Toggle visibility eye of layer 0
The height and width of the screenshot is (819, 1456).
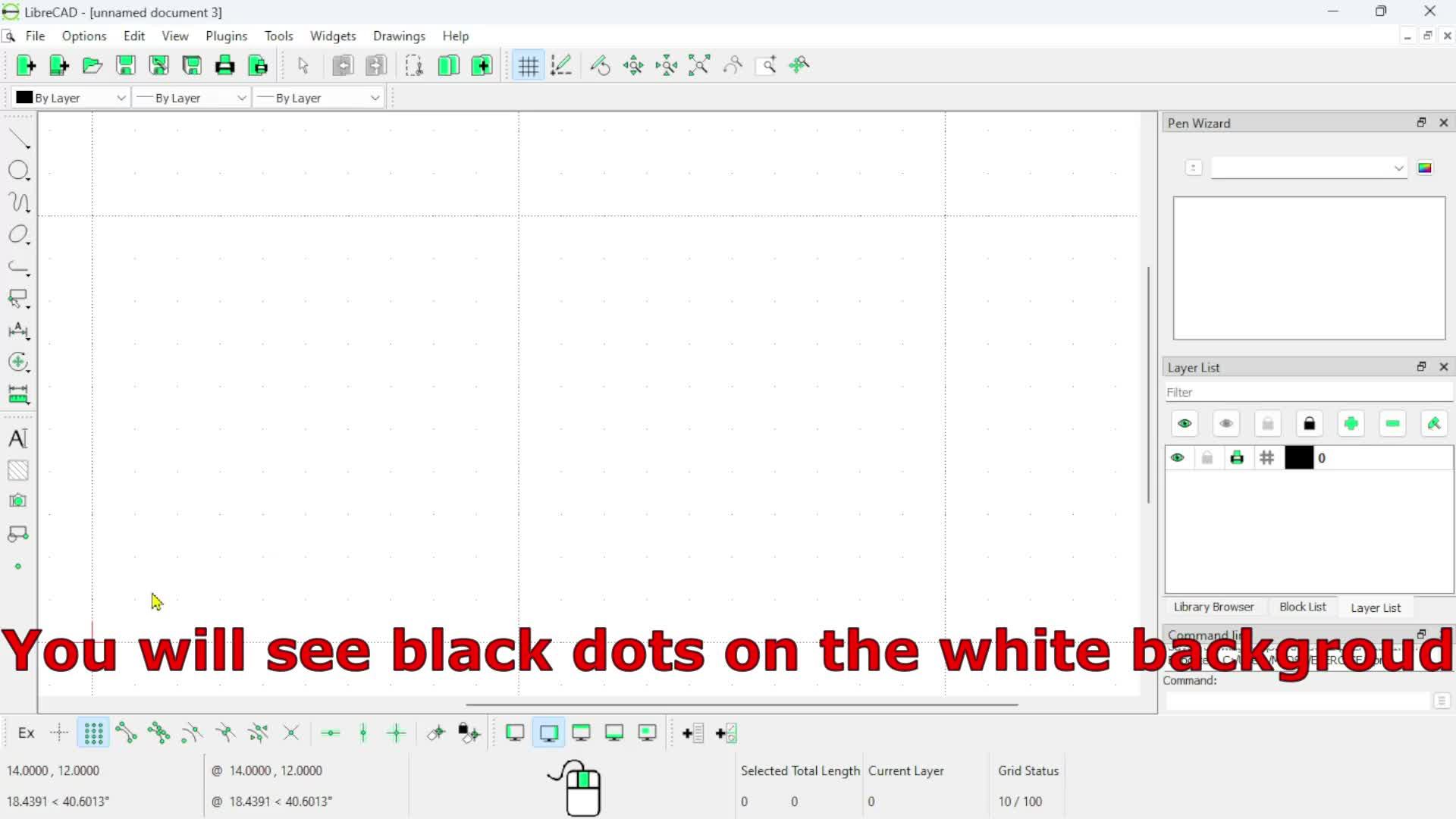coord(1177,458)
